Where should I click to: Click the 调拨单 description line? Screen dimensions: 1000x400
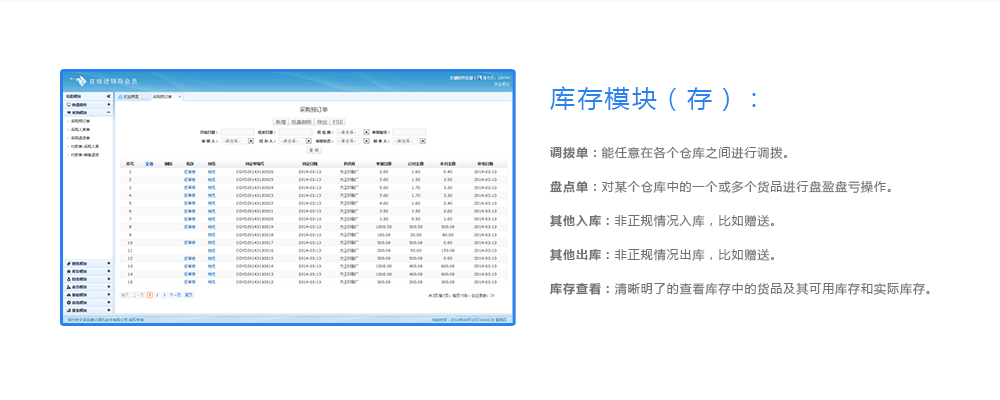(670, 153)
